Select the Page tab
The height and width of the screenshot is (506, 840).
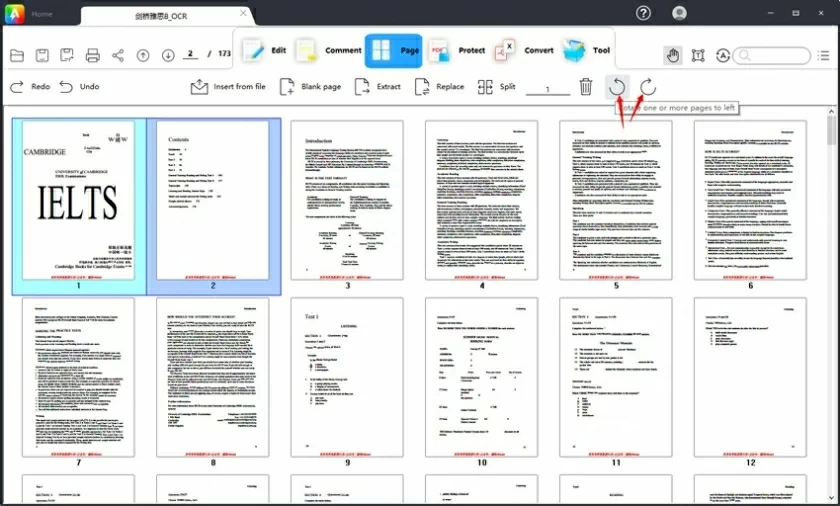tap(394, 51)
